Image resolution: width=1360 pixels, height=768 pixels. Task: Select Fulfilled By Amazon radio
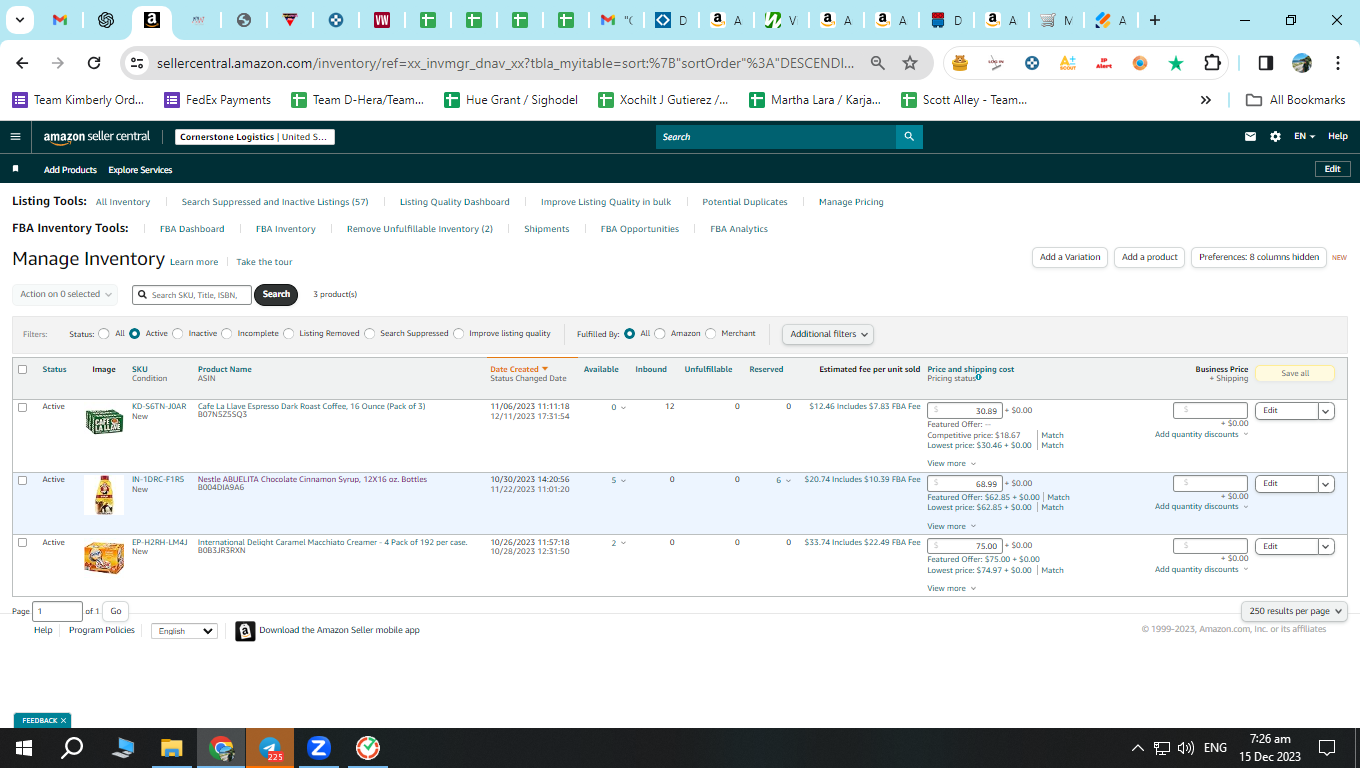pos(660,334)
